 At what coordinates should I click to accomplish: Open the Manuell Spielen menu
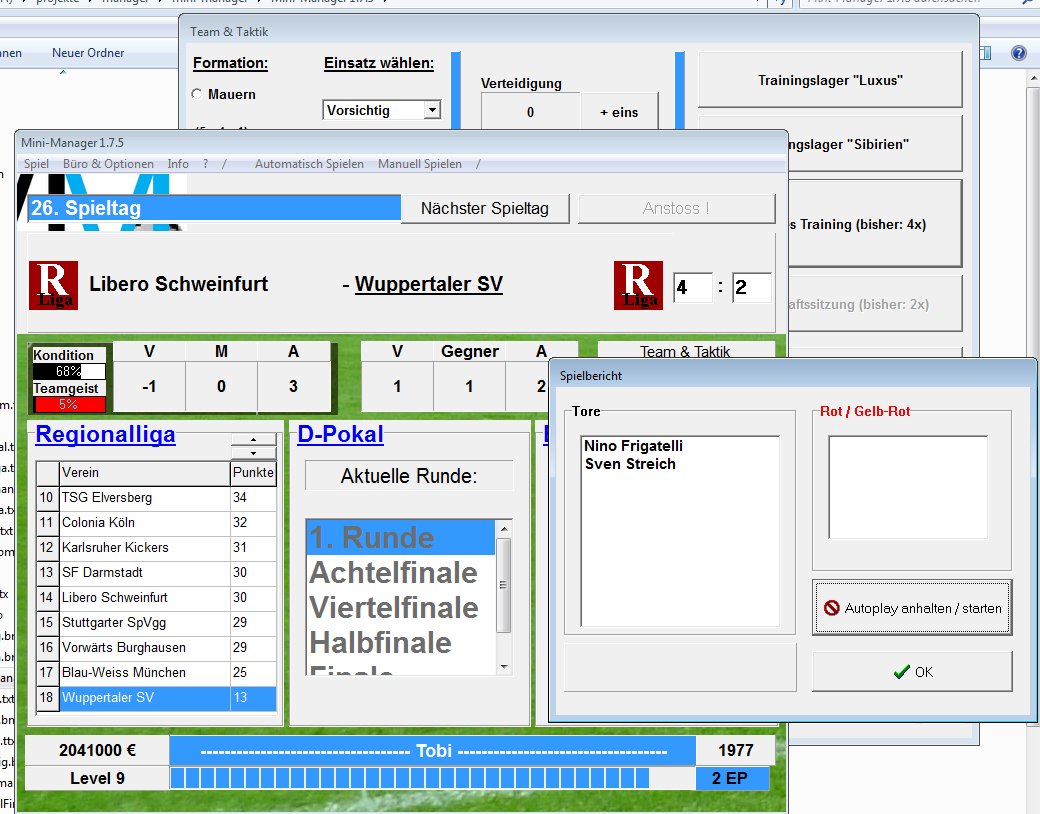click(x=419, y=164)
